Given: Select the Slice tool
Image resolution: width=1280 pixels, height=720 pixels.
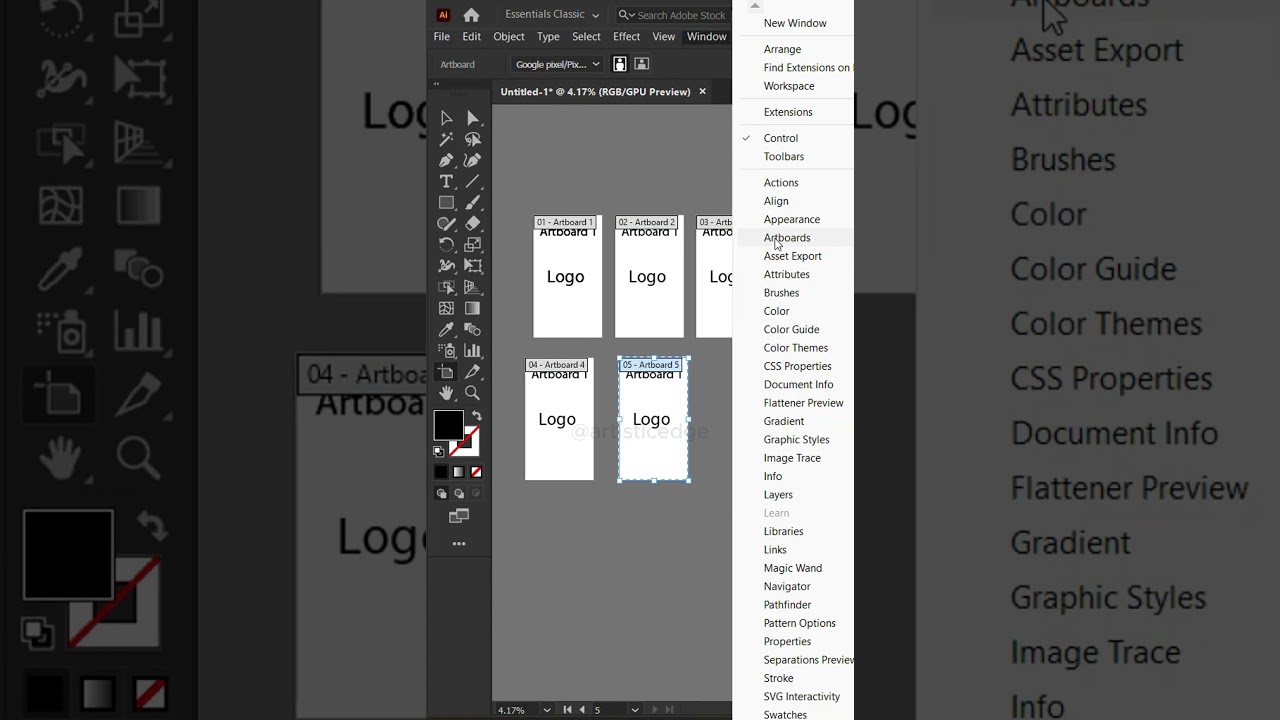Looking at the screenshot, I should pyautogui.click(x=473, y=372).
